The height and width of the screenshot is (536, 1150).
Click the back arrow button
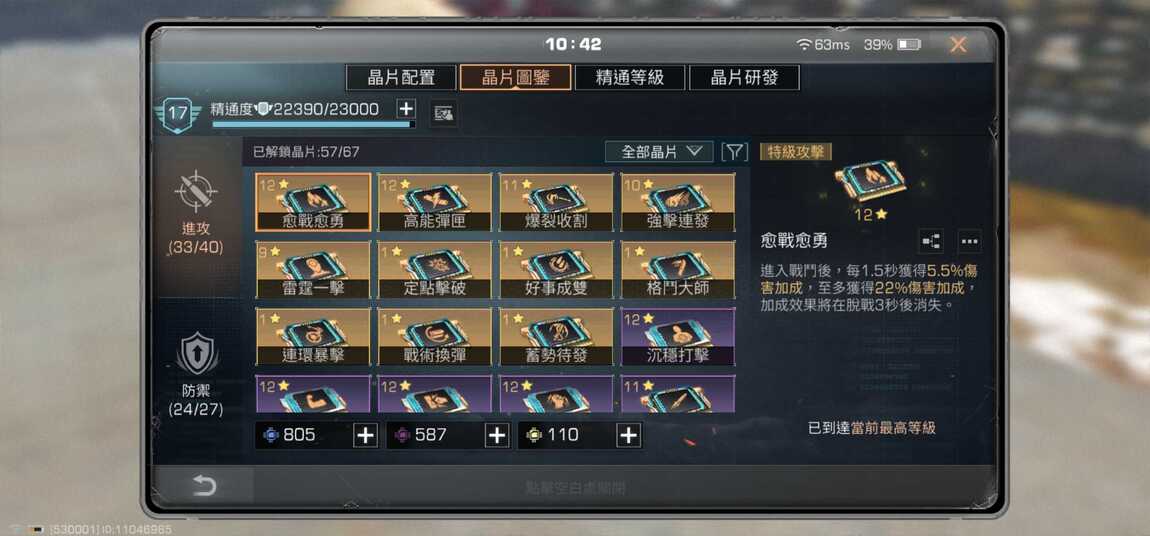[x=204, y=485]
